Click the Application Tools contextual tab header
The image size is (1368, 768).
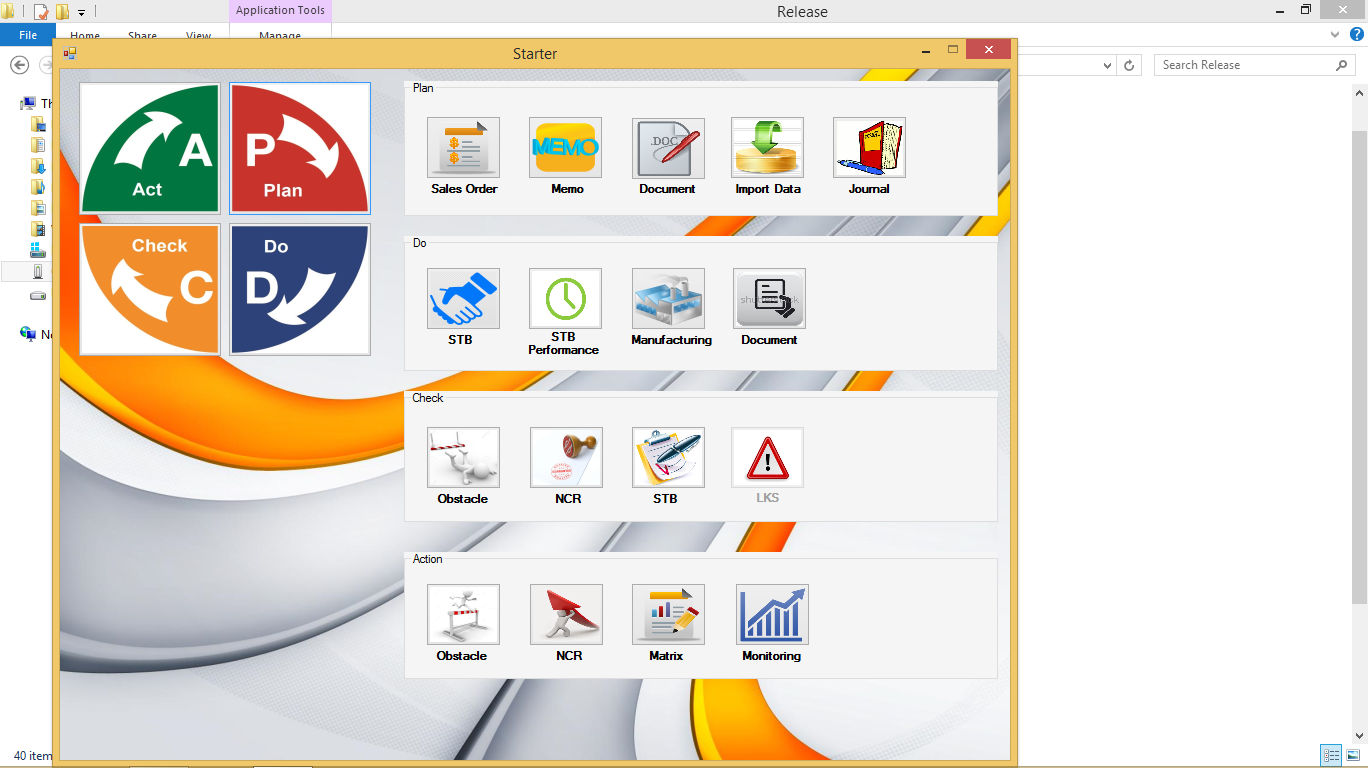(x=280, y=11)
